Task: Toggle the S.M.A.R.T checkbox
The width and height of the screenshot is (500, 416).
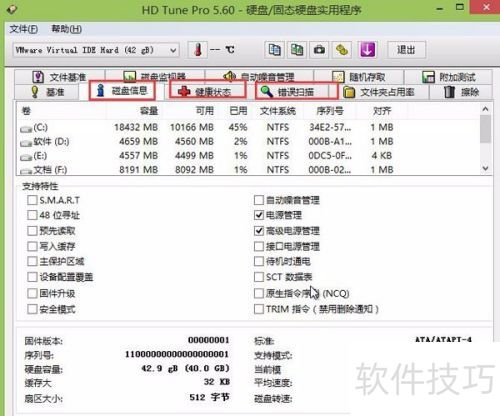Action: [32, 200]
